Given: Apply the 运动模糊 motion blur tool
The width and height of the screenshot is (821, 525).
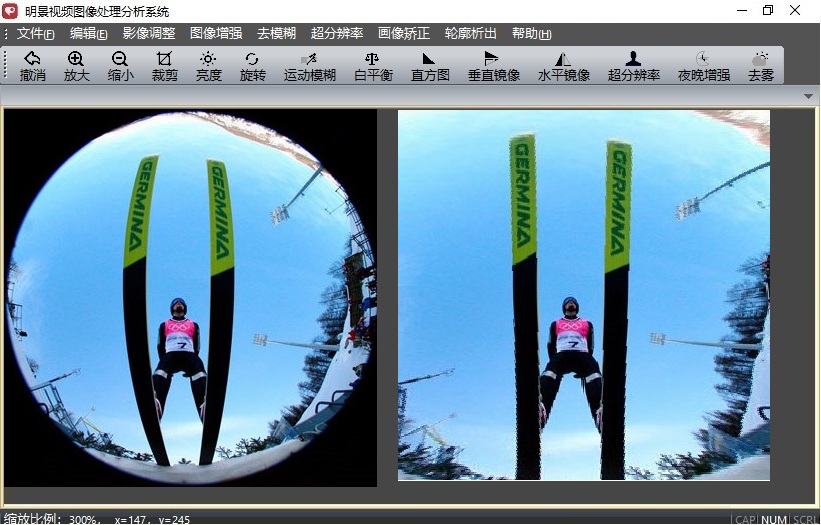Looking at the screenshot, I should coord(309,66).
